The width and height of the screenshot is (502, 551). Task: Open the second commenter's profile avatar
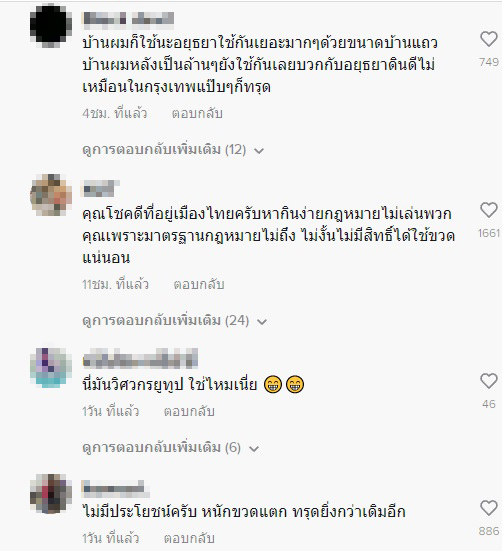pyautogui.click(x=51, y=195)
